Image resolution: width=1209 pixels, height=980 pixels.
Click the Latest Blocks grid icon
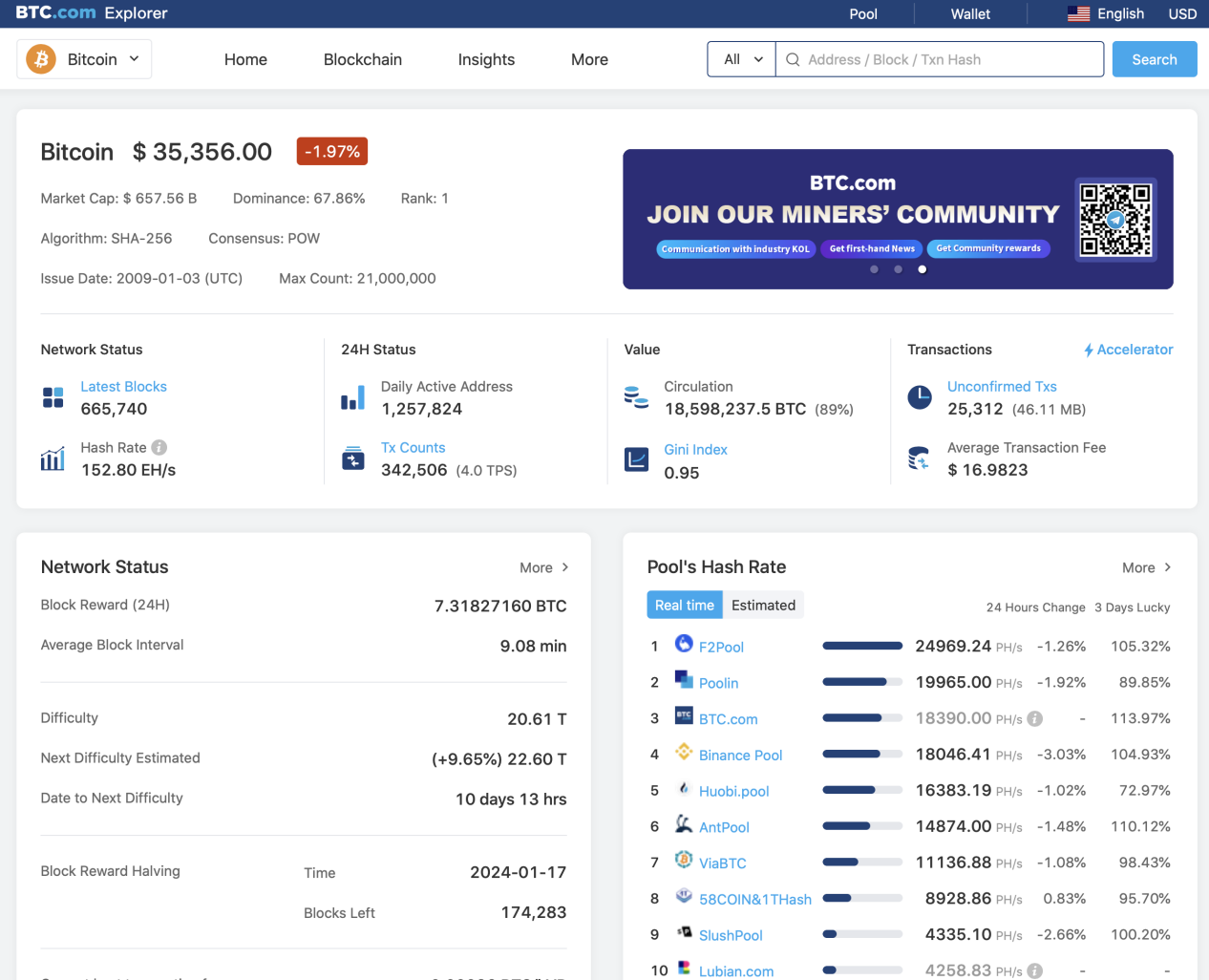point(53,397)
